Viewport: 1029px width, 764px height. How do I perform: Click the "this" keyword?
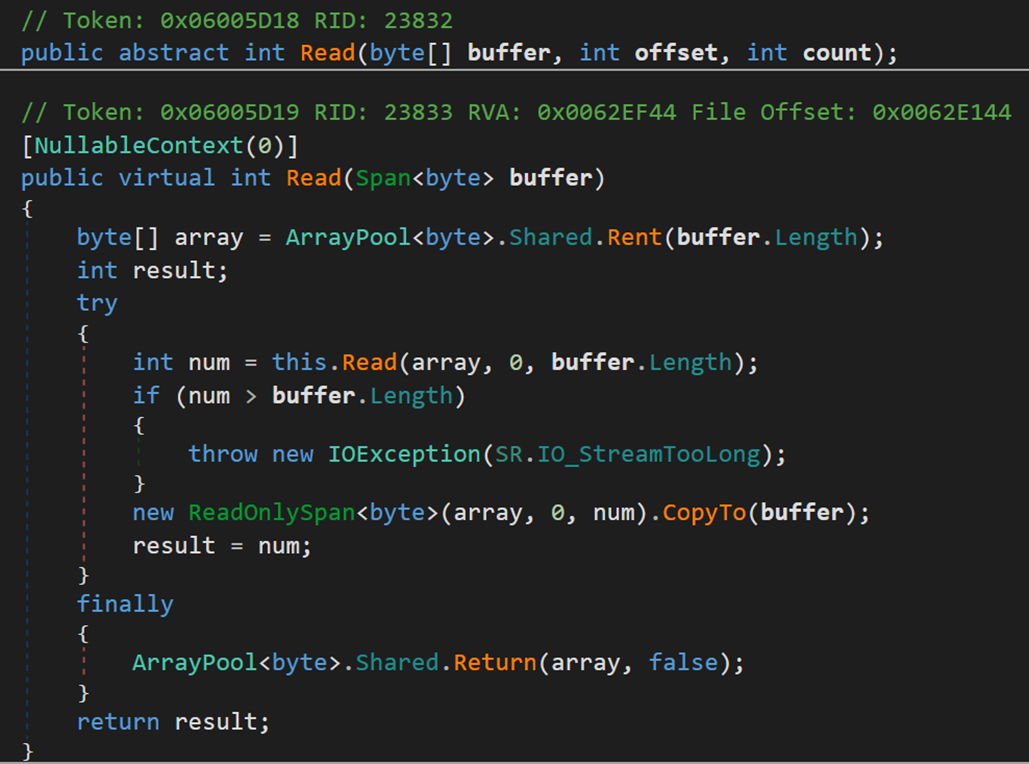[299, 362]
